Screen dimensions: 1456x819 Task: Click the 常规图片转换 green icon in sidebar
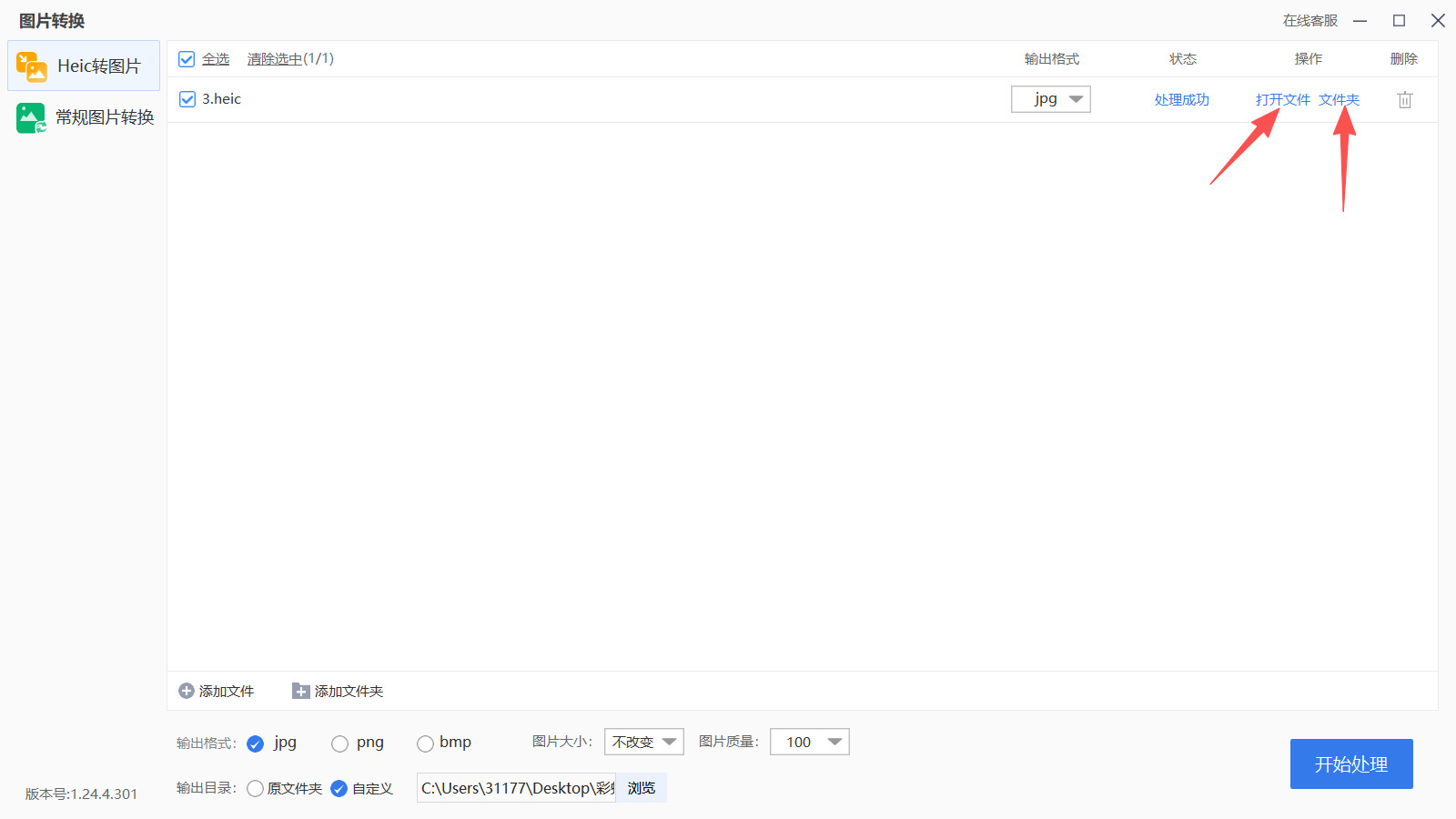pos(32,117)
